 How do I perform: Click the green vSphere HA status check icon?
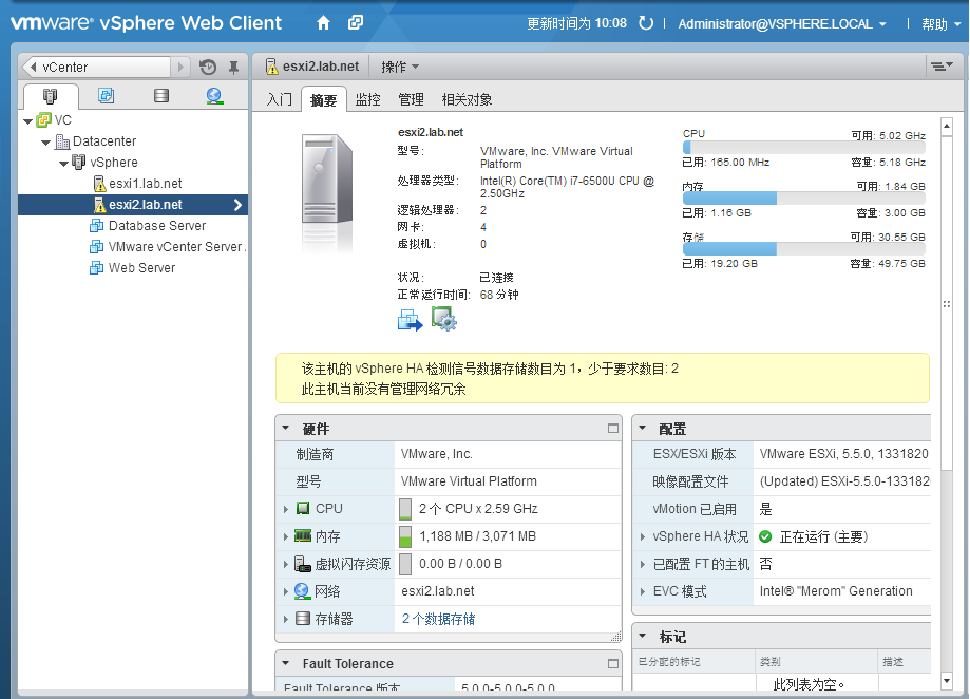pyautogui.click(x=766, y=537)
